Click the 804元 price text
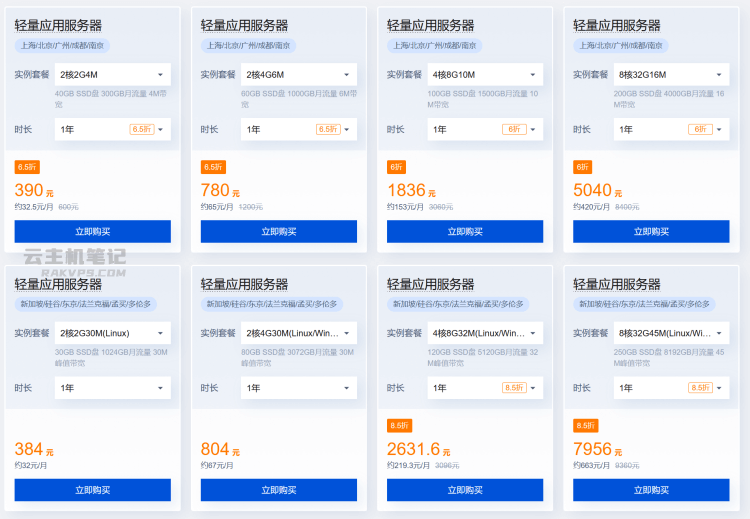 (220, 449)
